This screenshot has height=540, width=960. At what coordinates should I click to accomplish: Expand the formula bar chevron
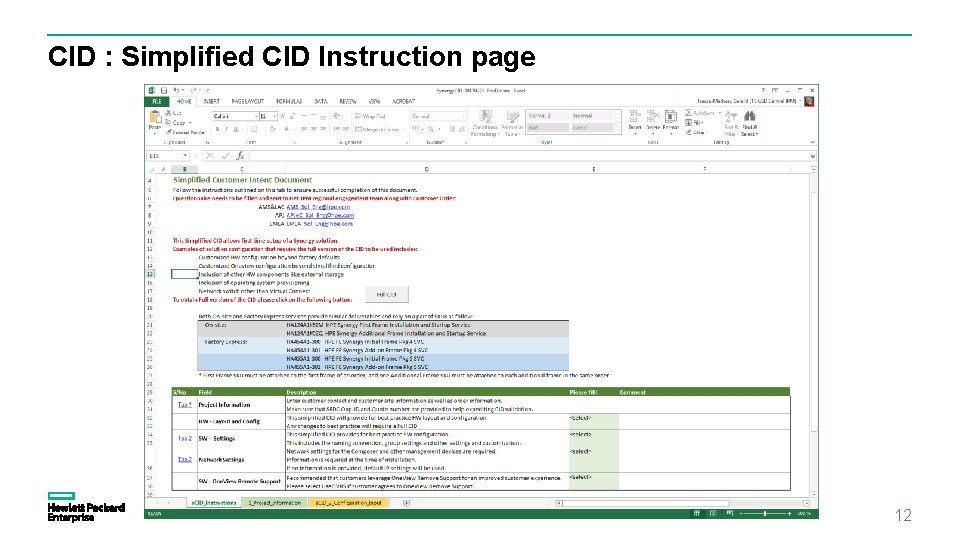(x=812, y=156)
